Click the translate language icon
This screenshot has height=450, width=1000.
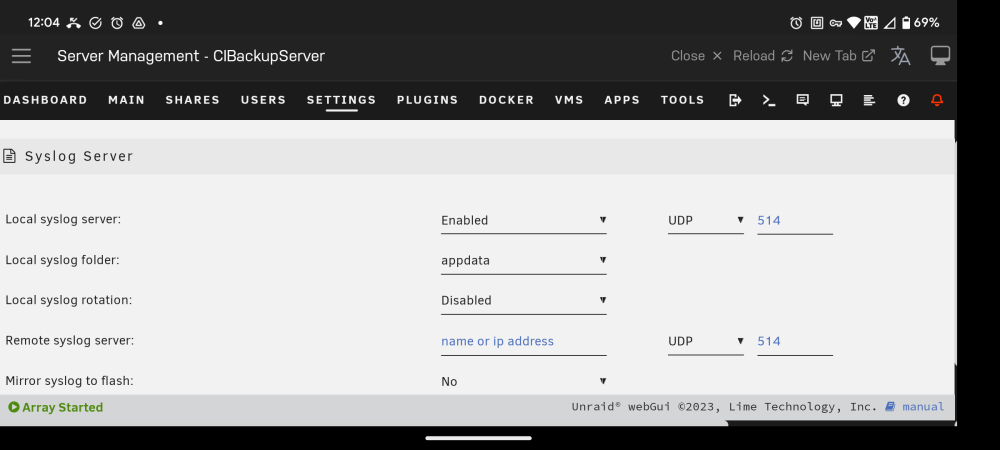point(900,56)
